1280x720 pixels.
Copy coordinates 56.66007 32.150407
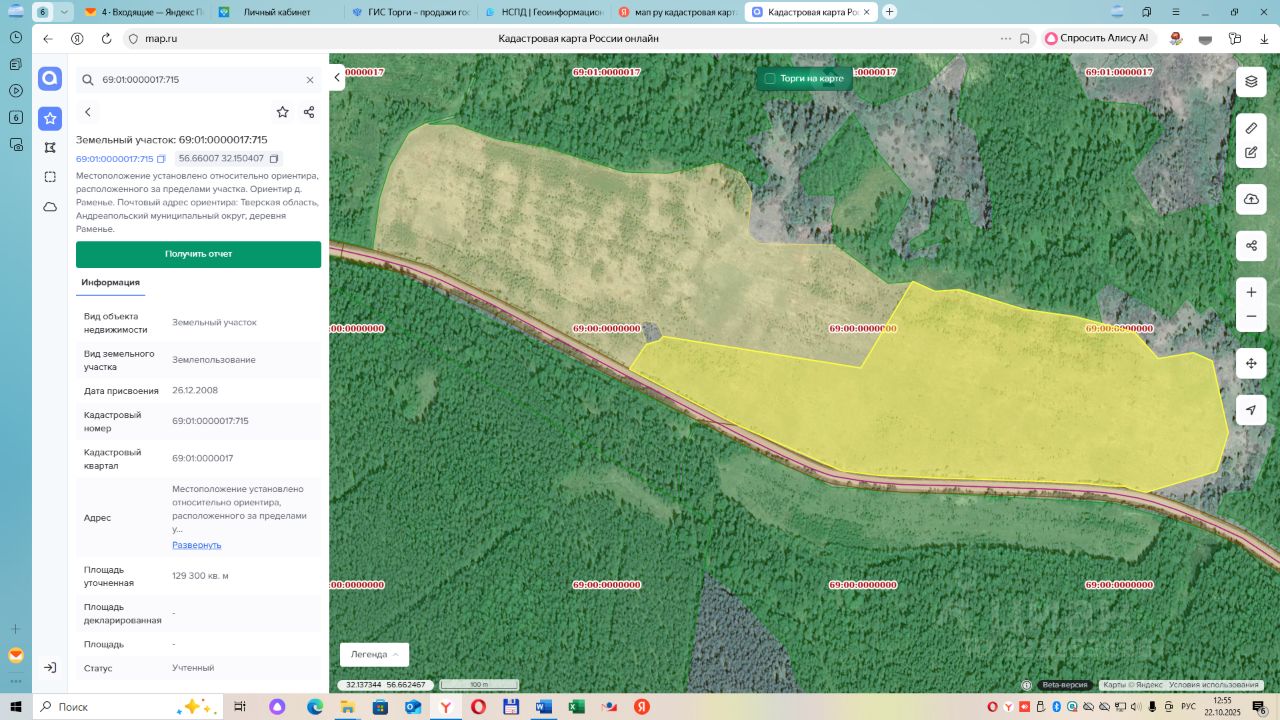[275, 159]
